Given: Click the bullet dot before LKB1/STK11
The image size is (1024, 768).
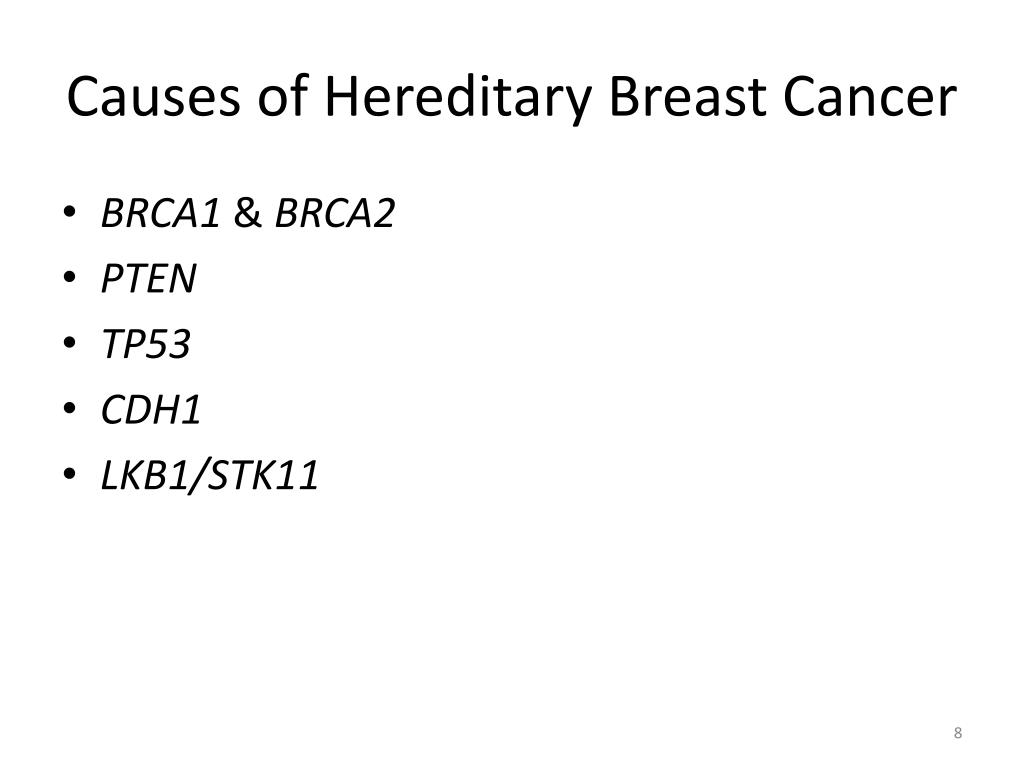Looking at the screenshot, I should [70, 473].
